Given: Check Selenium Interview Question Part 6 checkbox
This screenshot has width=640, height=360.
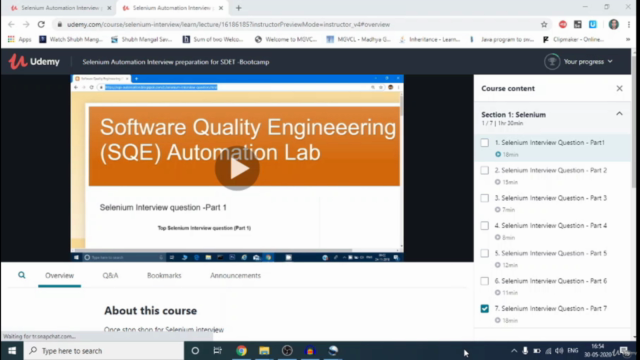Looking at the screenshot, I should [x=484, y=281].
